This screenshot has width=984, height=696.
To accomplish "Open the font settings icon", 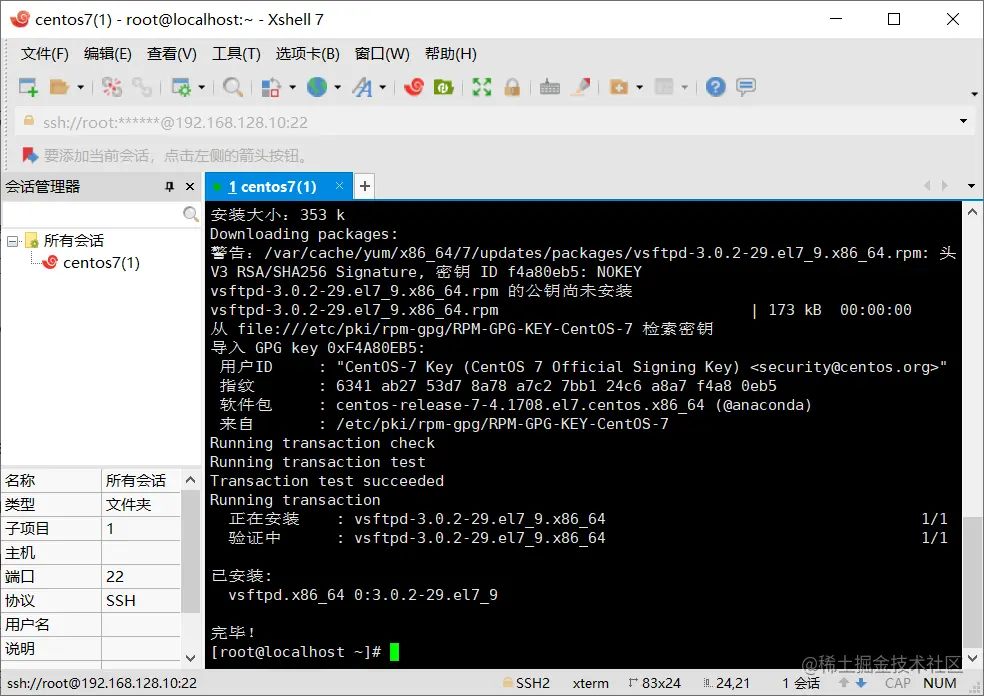I will [x=362, y=87].
